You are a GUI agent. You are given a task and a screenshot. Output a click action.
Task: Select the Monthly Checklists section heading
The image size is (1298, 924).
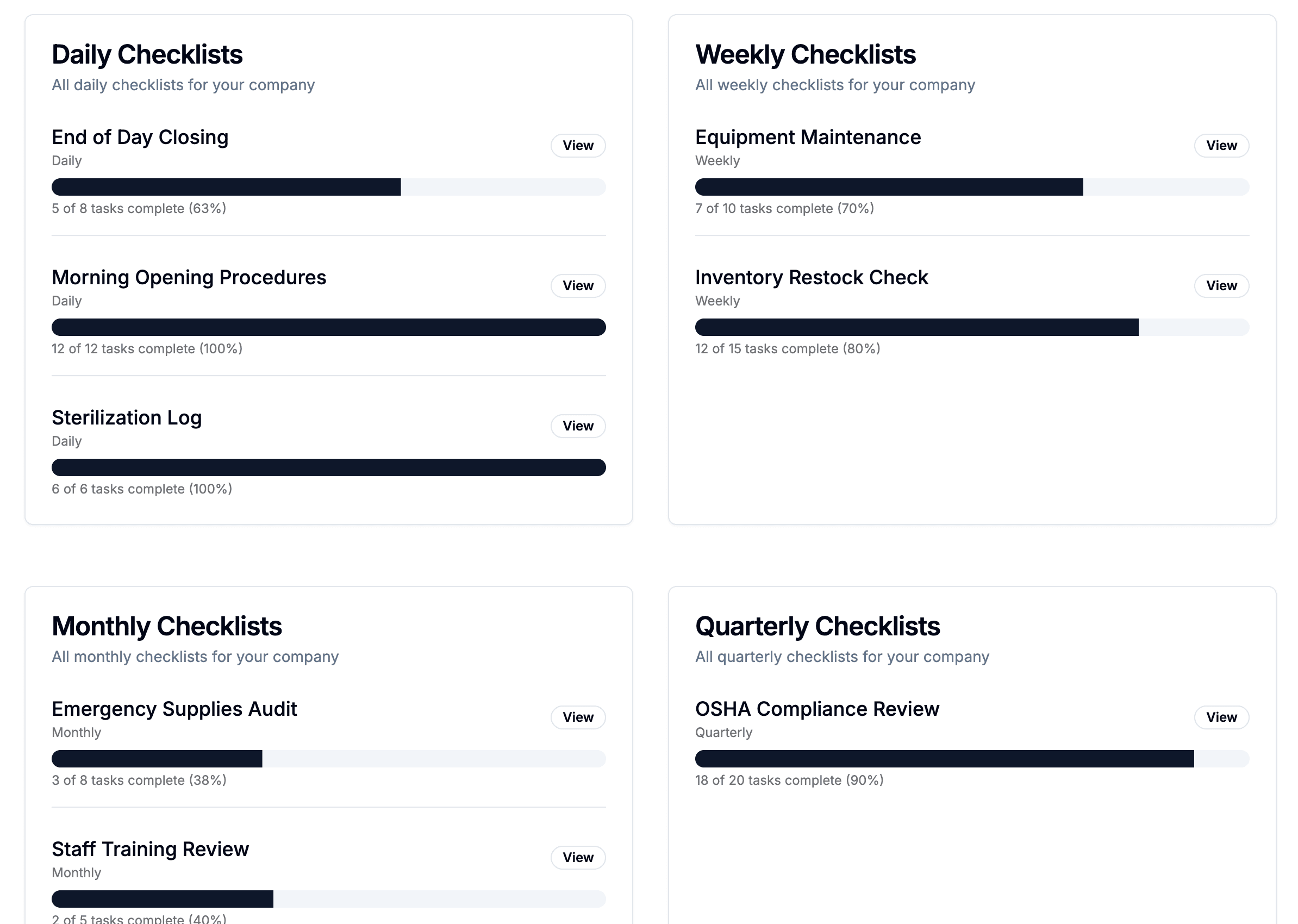pyautogui.click(x=167, y=626)
